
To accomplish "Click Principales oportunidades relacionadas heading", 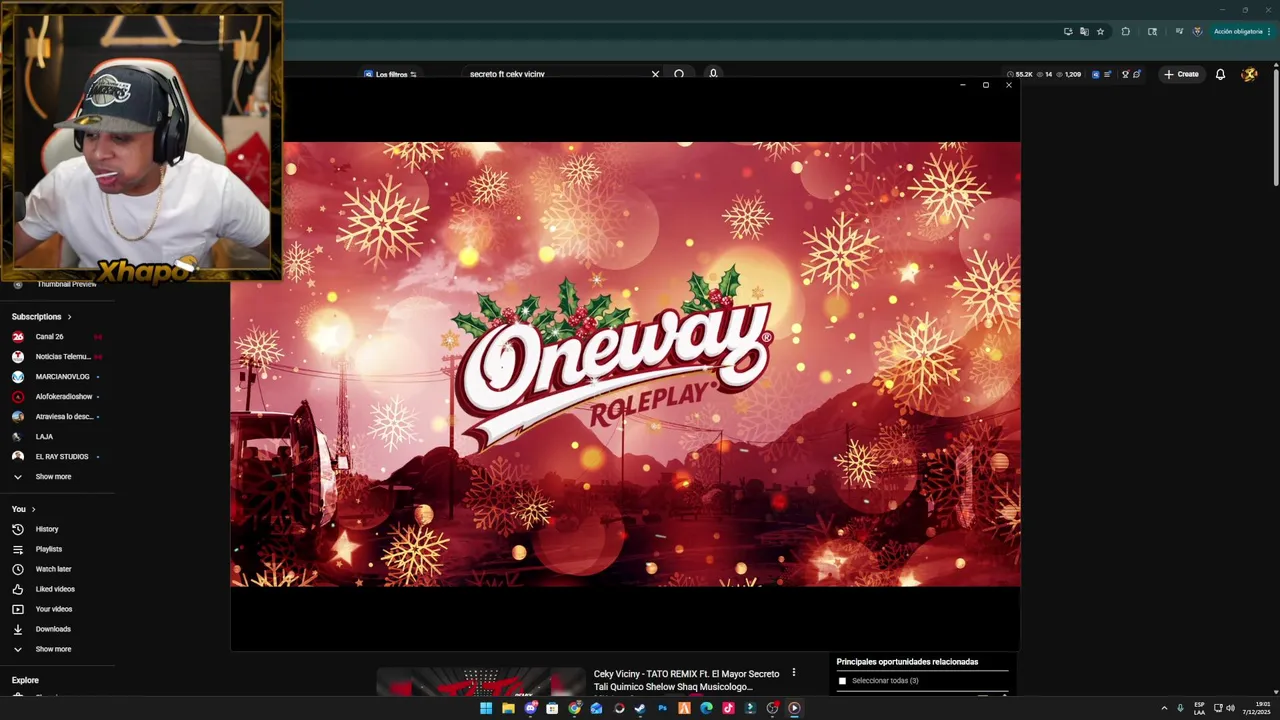I will 907,661.
